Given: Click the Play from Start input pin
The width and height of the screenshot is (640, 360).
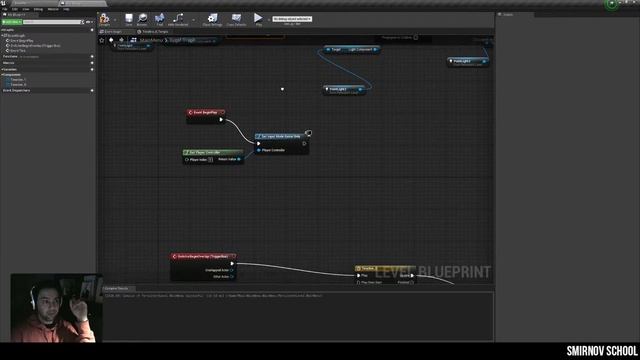Looking at the screenshot, I should click(x=358, y=282).
